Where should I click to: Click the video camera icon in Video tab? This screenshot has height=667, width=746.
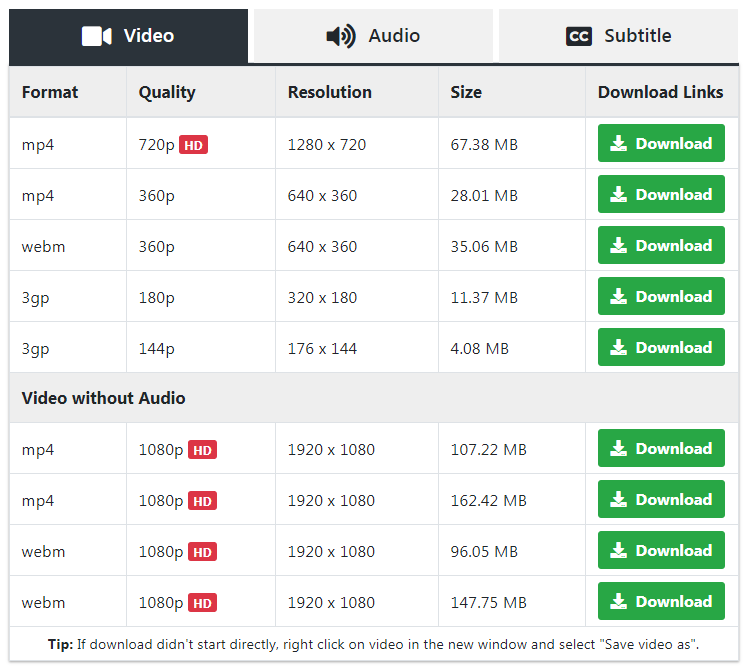coord(96,36)
